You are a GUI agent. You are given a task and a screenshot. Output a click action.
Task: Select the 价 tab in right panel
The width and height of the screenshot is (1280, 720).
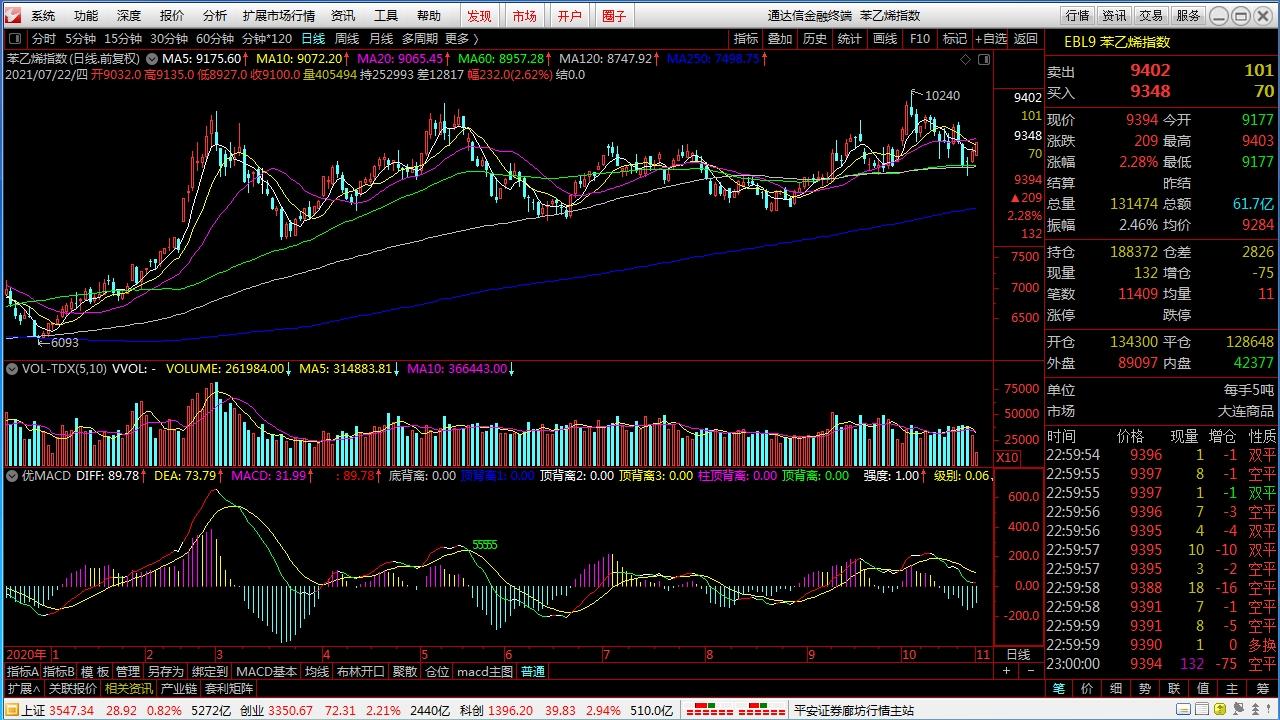[x=1088, y=689]
